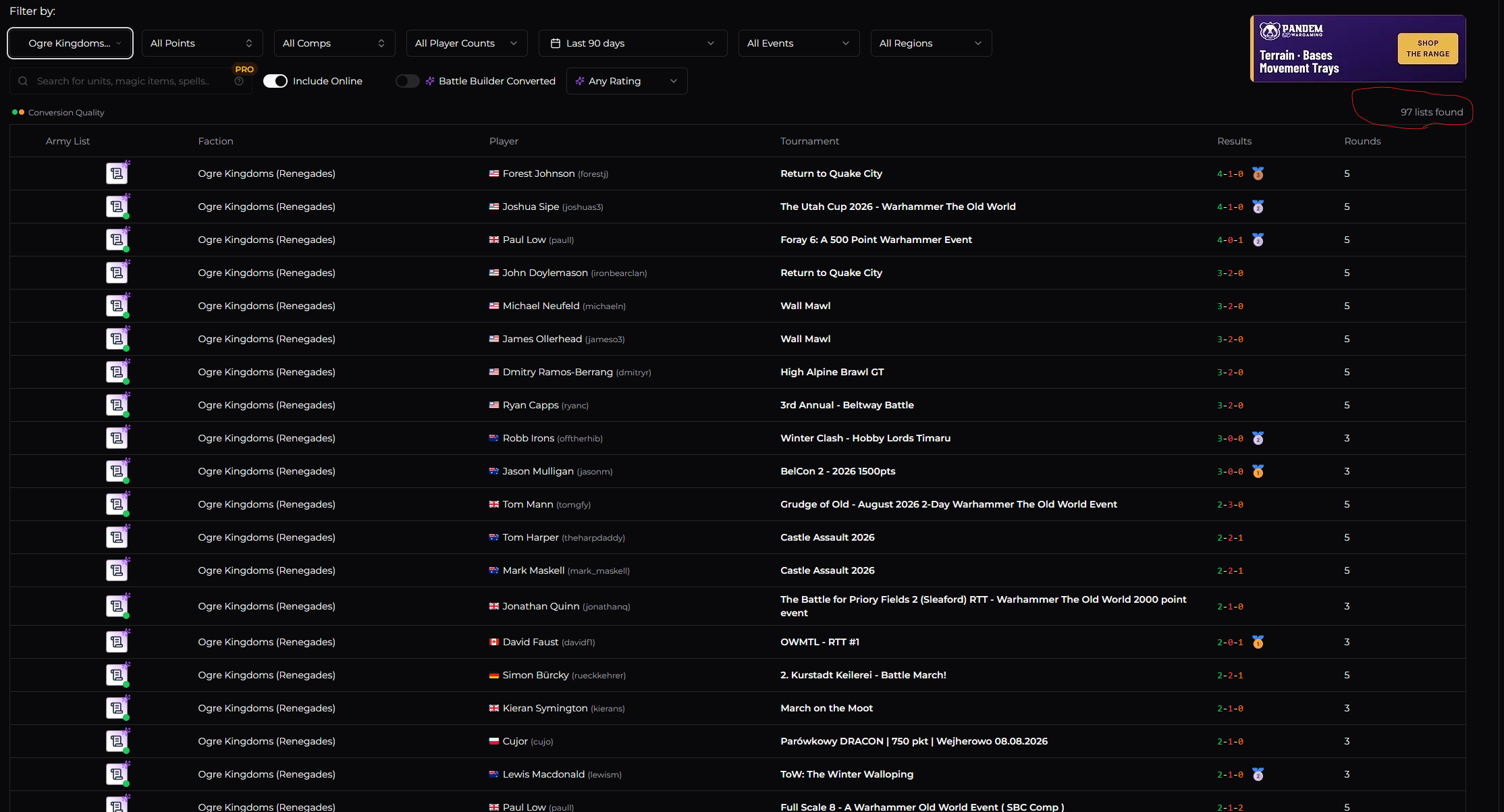1504x812 pixels.
Task: Click the medal icon for David Faust
Action: click(1258, 642)
